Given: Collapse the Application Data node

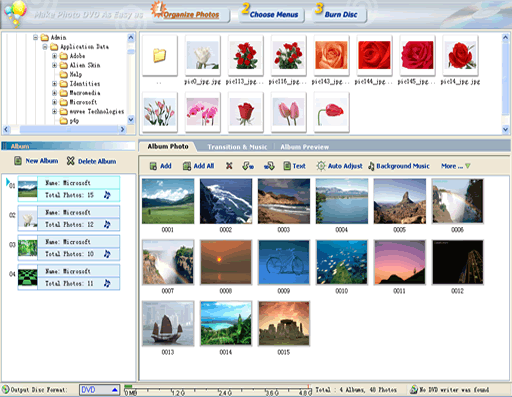Looking at the screenshot, I should [x=45, y=47].
